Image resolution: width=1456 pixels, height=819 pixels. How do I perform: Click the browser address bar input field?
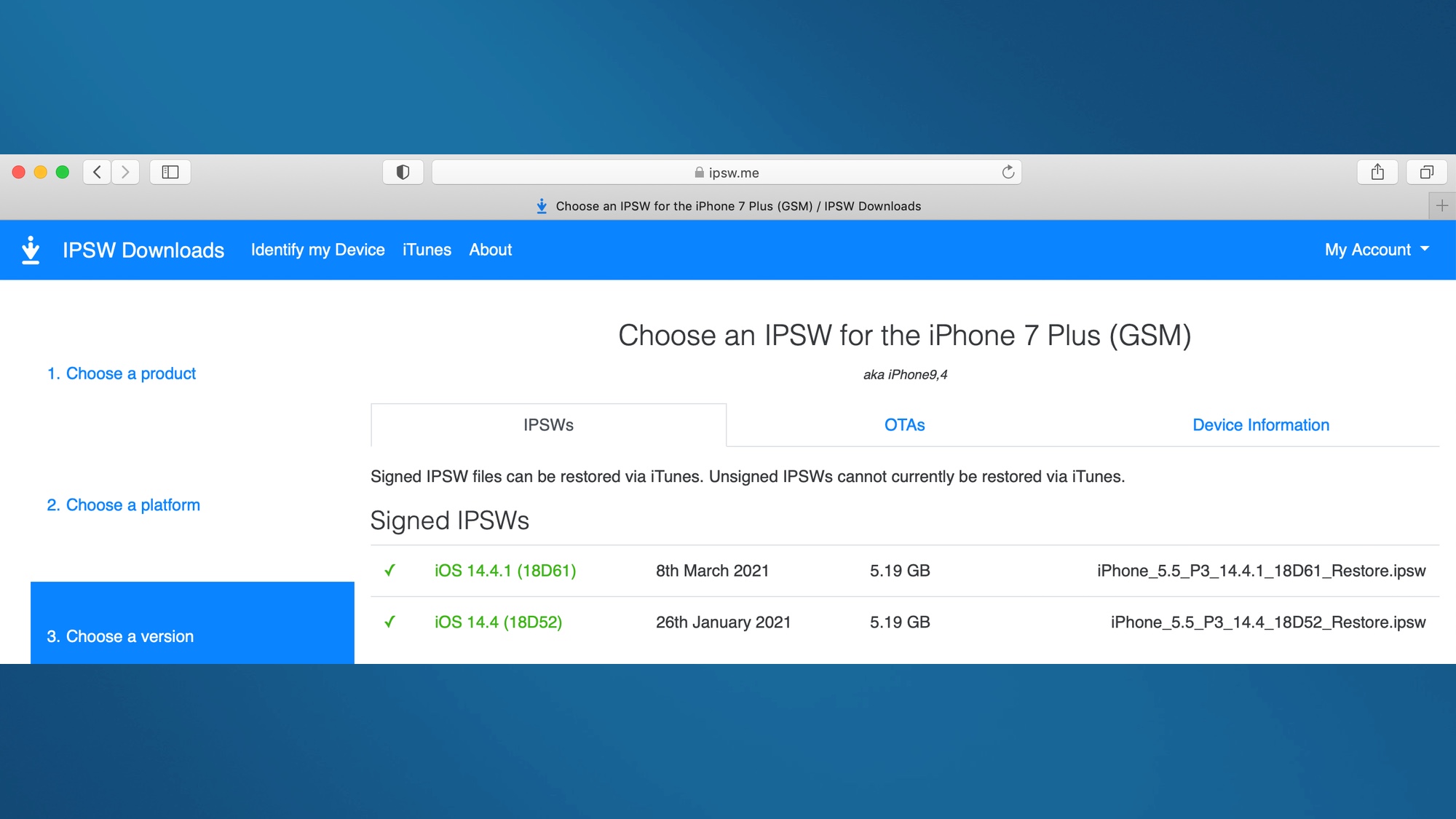coord(727,172)
